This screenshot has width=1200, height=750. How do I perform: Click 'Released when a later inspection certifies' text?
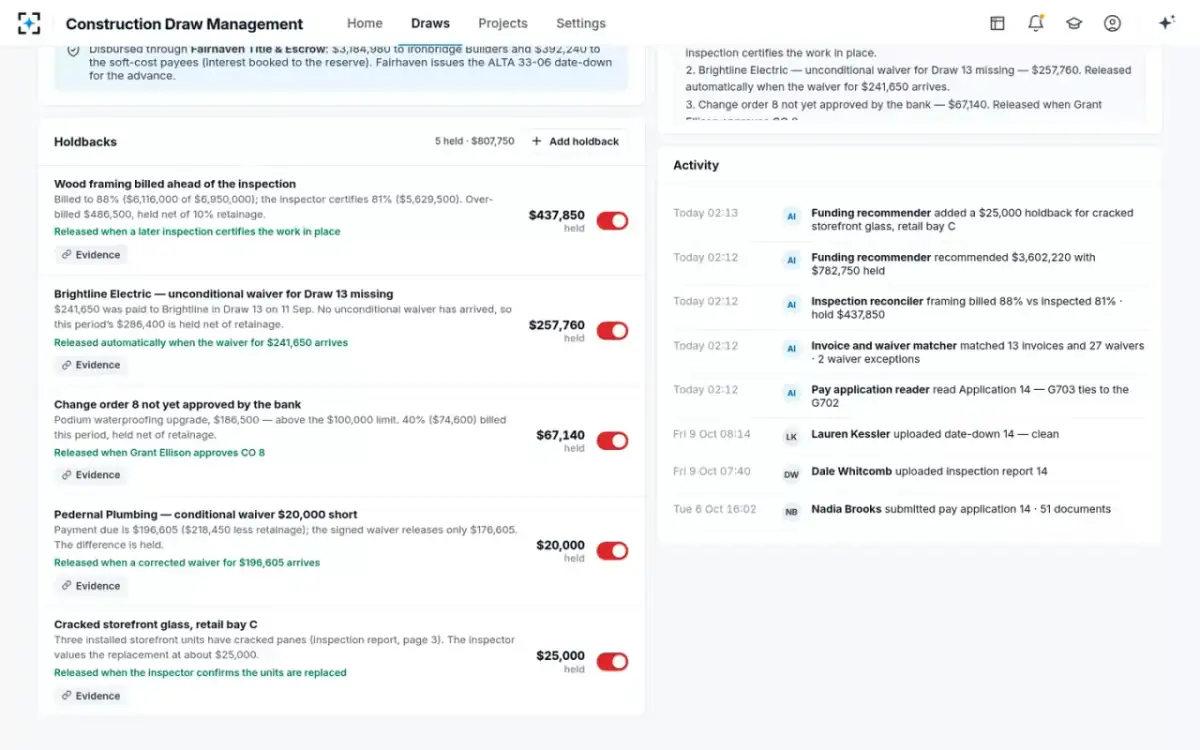(197, 232)
